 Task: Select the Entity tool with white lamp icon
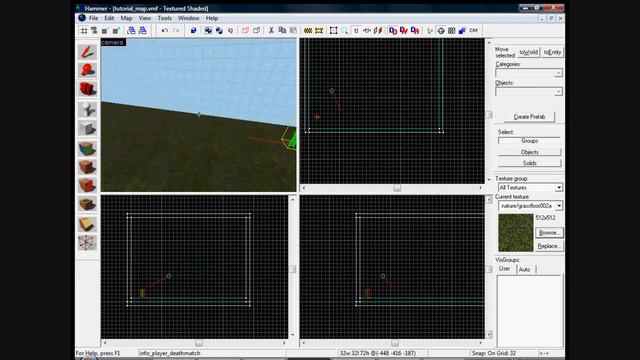pos(87,109)
